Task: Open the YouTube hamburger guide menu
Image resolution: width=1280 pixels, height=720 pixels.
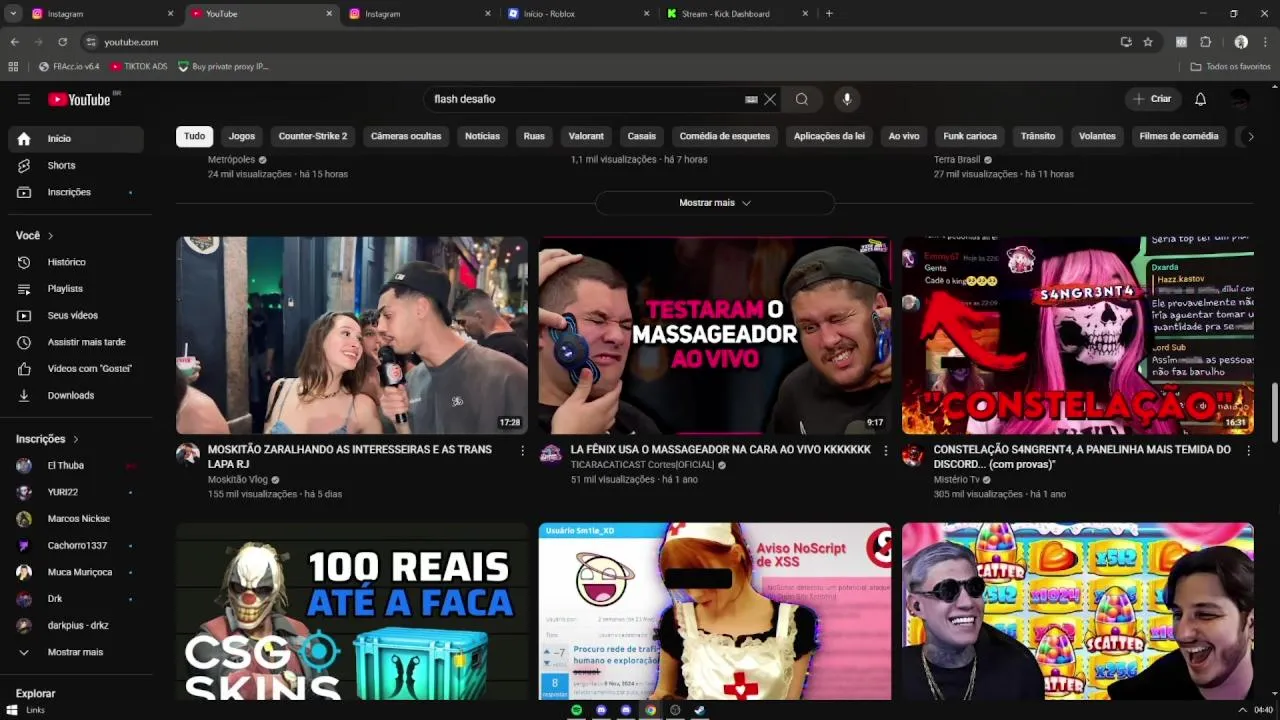Action: [x=24, y=99]
